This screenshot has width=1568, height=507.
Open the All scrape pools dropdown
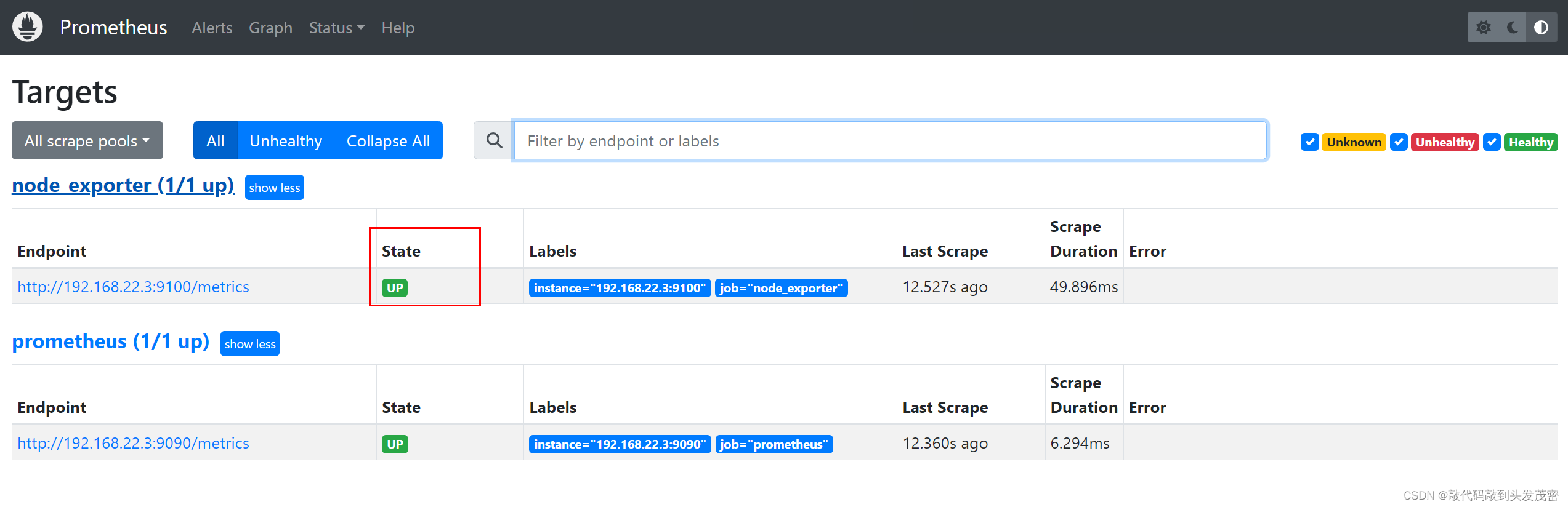tap(87, 140)
